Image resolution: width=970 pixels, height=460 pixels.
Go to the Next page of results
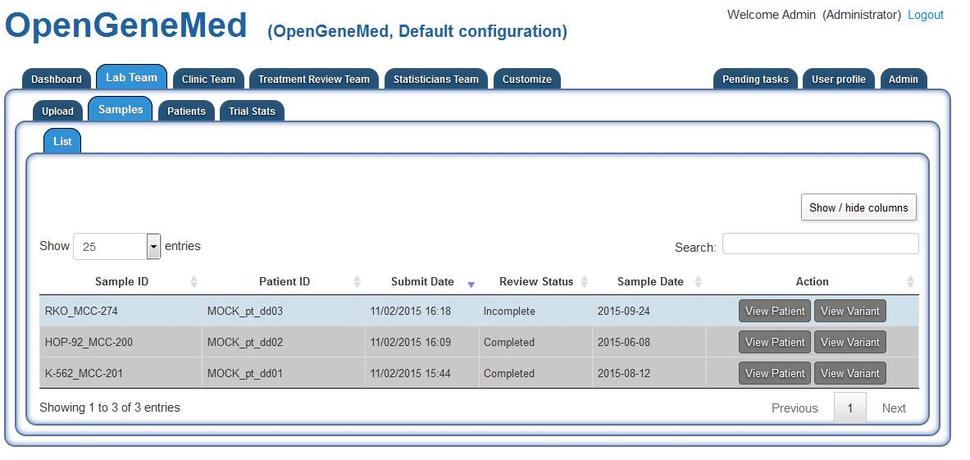893,408
